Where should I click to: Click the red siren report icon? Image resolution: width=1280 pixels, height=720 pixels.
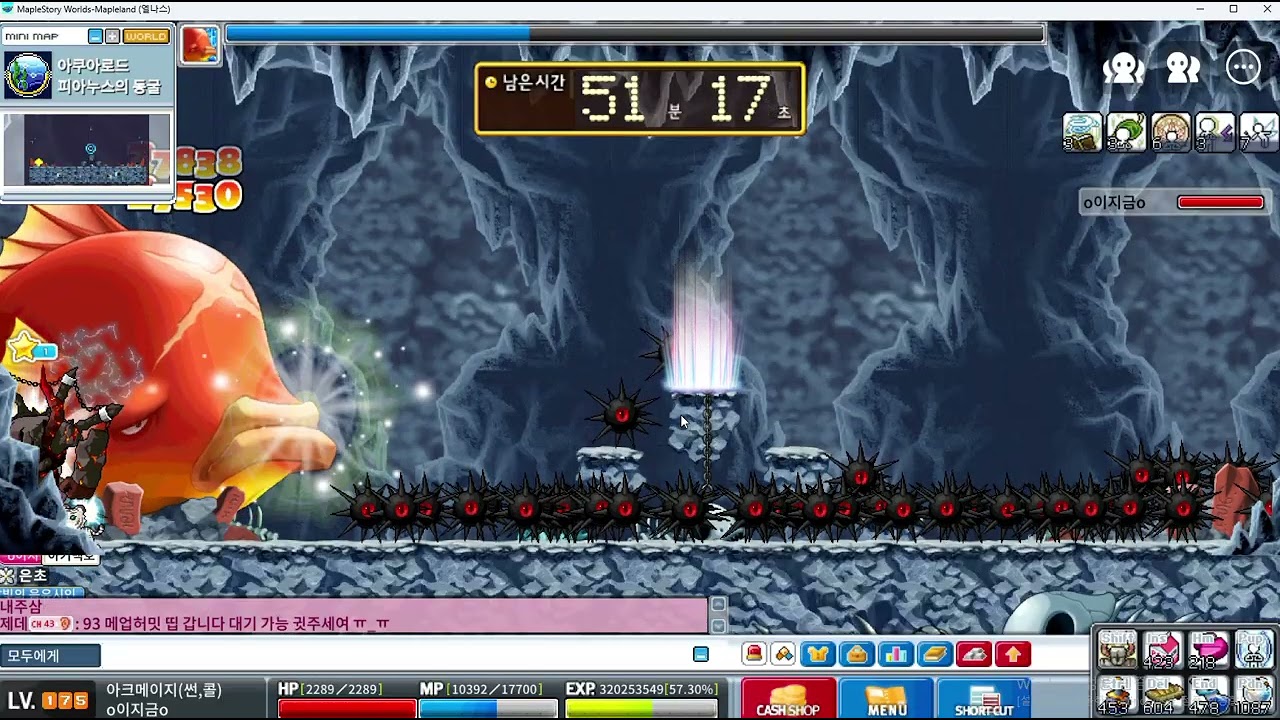754,654
